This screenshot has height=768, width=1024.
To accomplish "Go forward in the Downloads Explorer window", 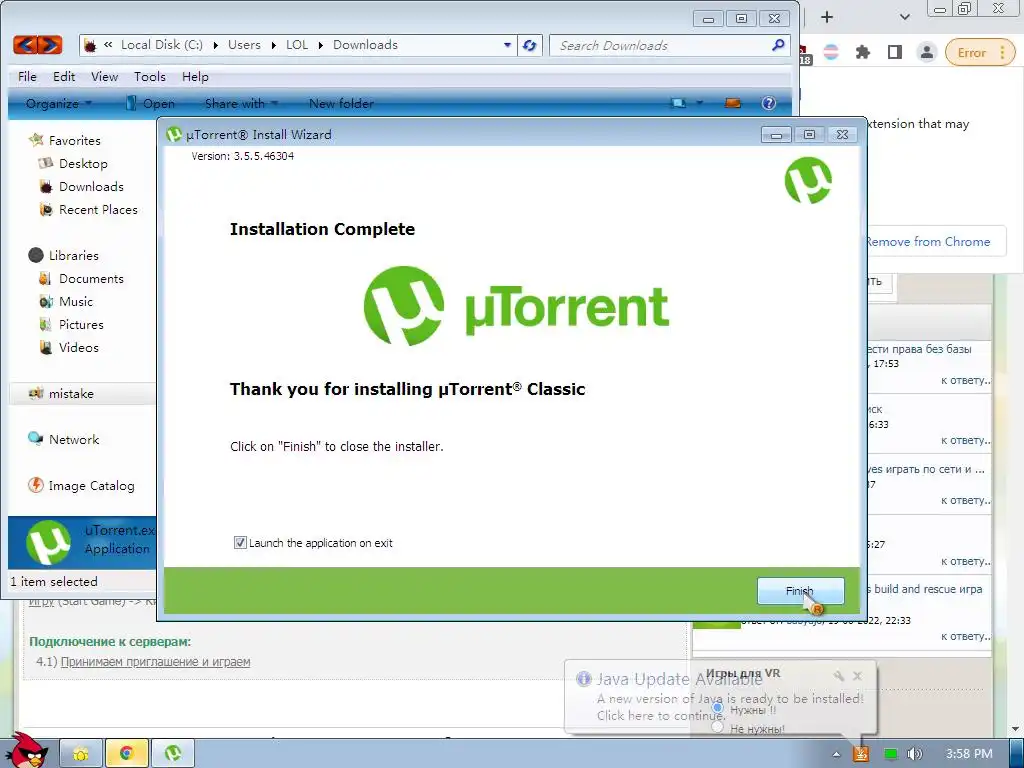I will point(50,45).
